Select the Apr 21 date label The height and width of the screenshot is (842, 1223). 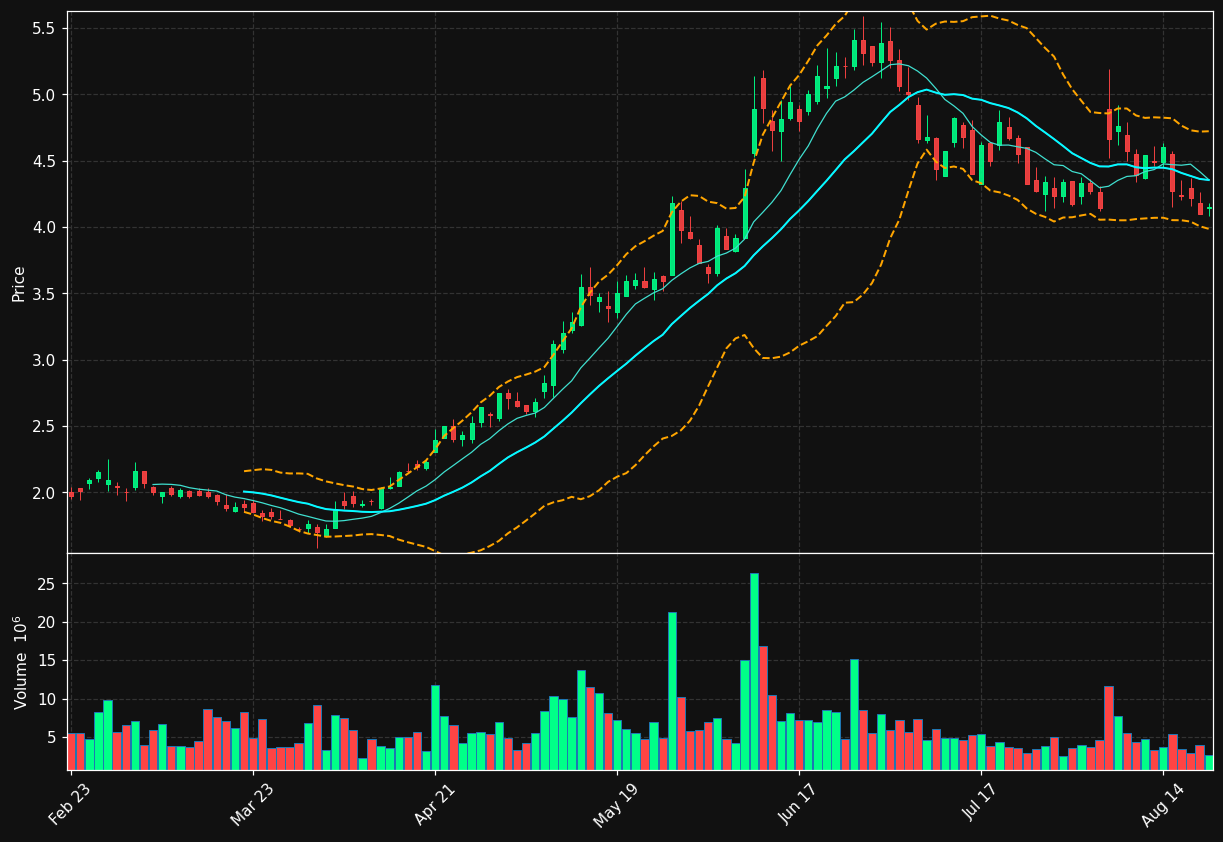click(435, 803)
